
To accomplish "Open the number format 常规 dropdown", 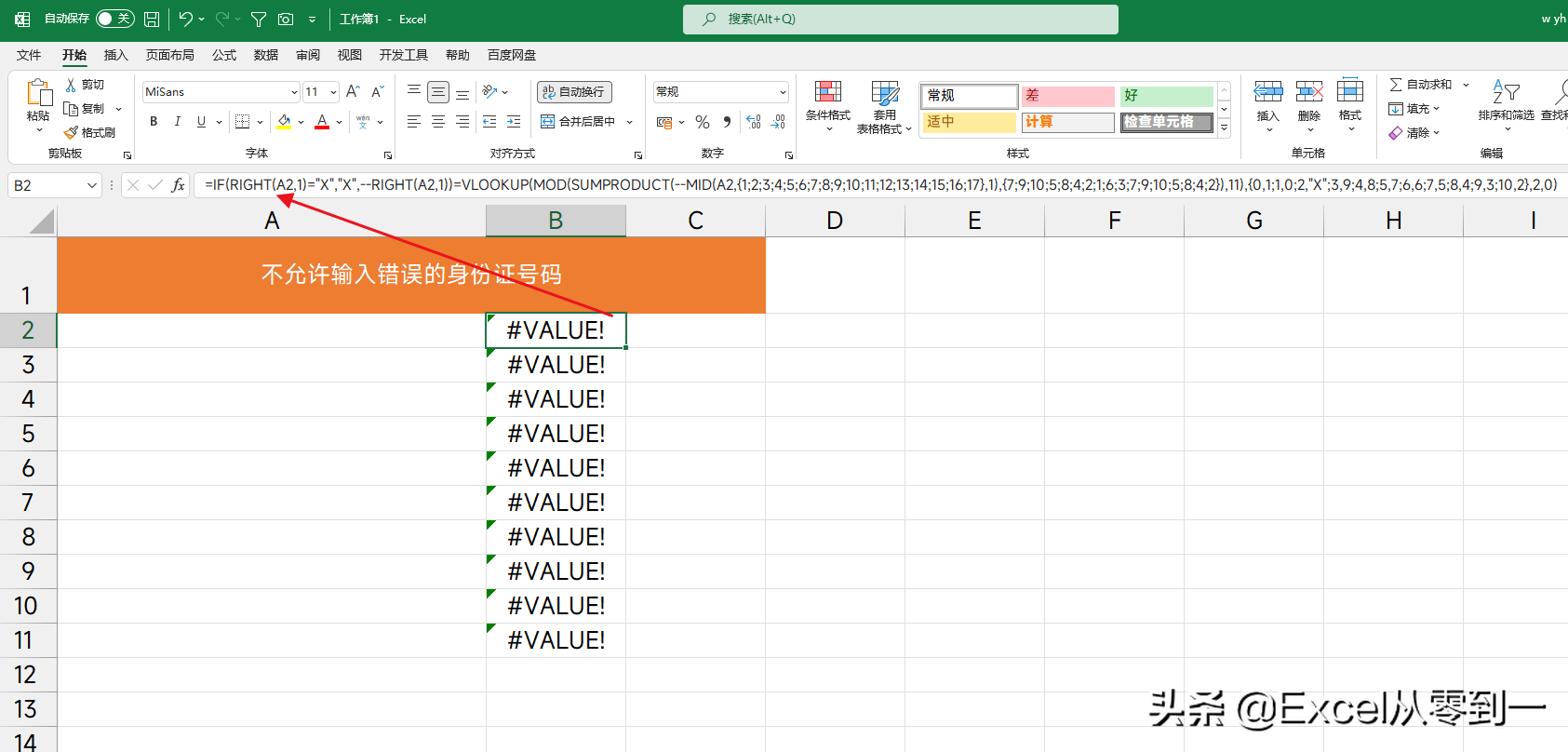I will pyautogui.click(x=783, y=92).
